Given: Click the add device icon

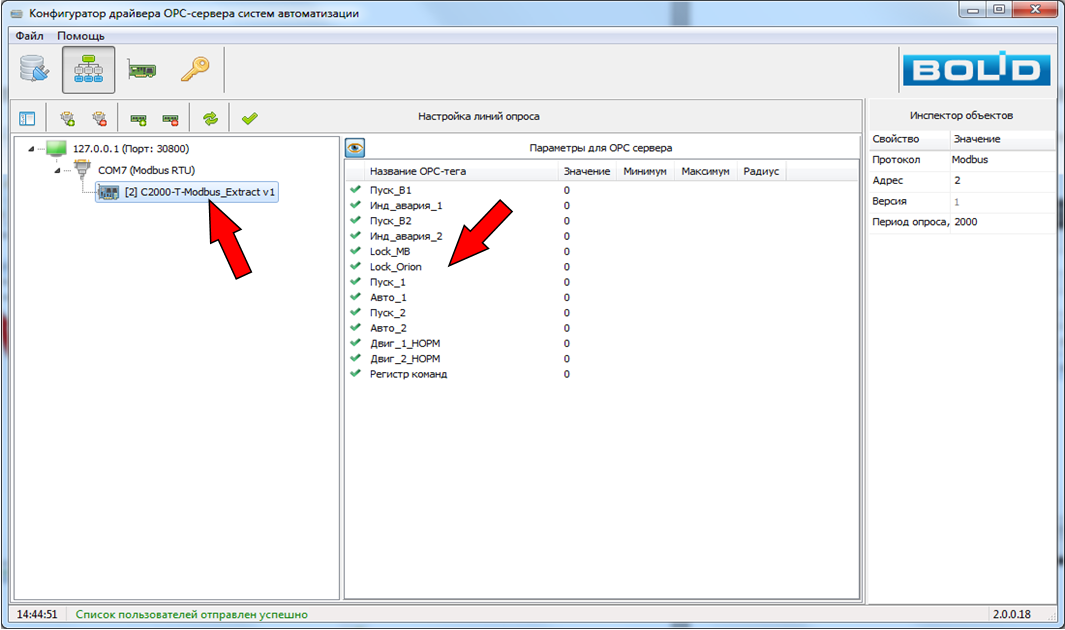Looking at the screenshot, I should 139,118.
